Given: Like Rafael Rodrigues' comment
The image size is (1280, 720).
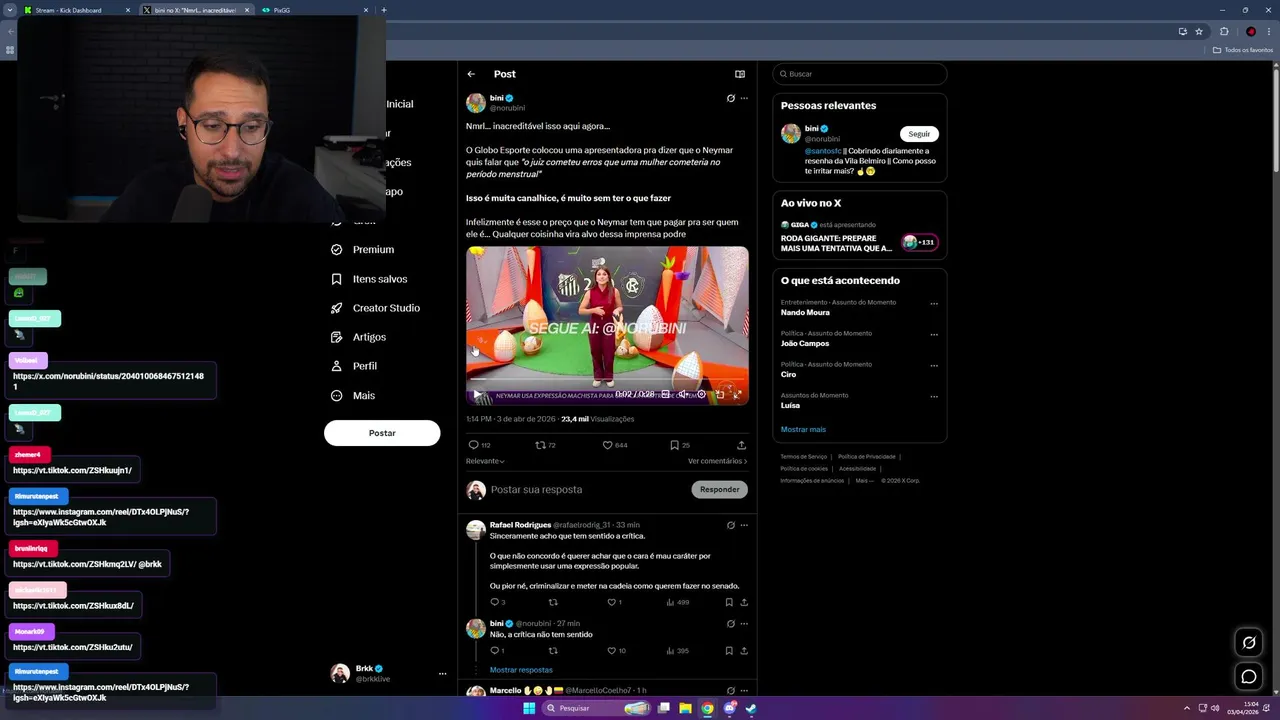Looking at the screenshot, I should 614,602.
